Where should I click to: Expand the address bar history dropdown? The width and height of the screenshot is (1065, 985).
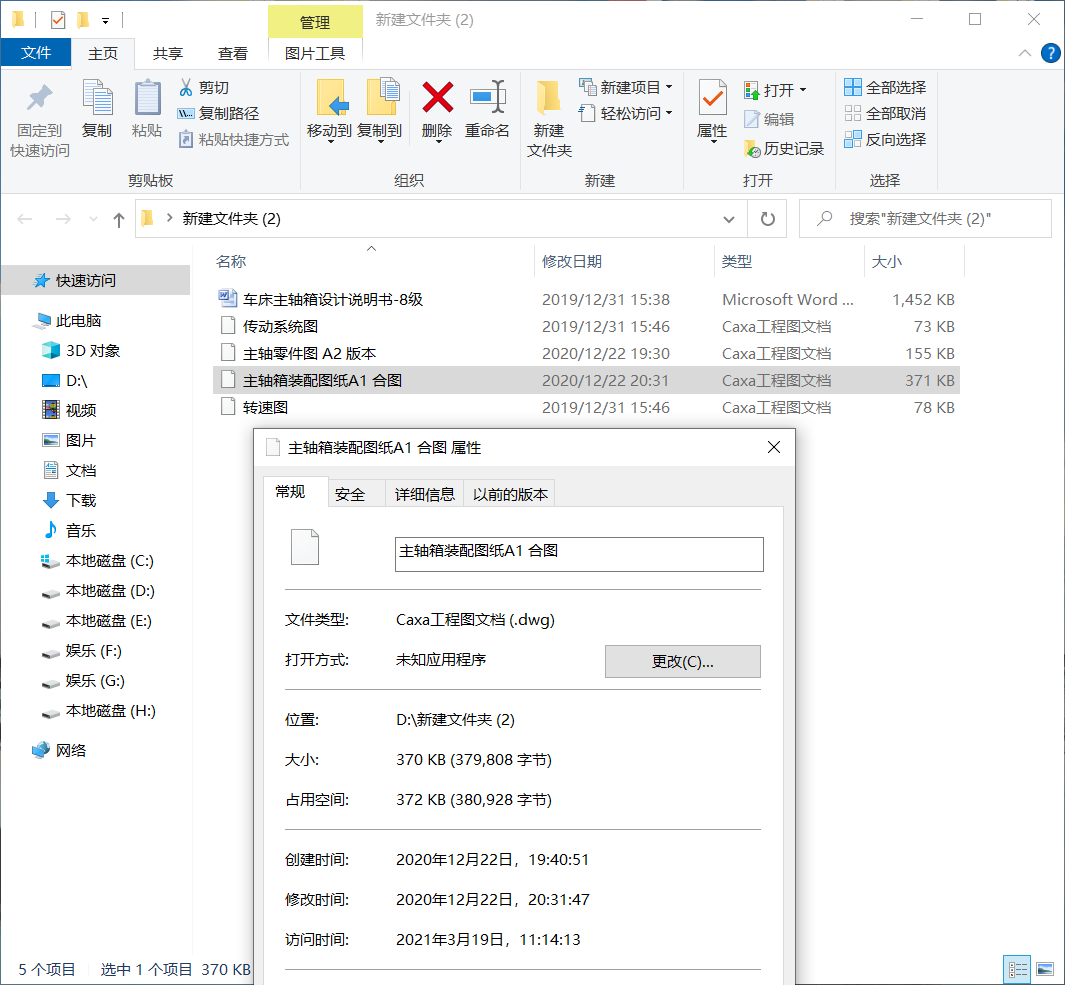(729, 219)
